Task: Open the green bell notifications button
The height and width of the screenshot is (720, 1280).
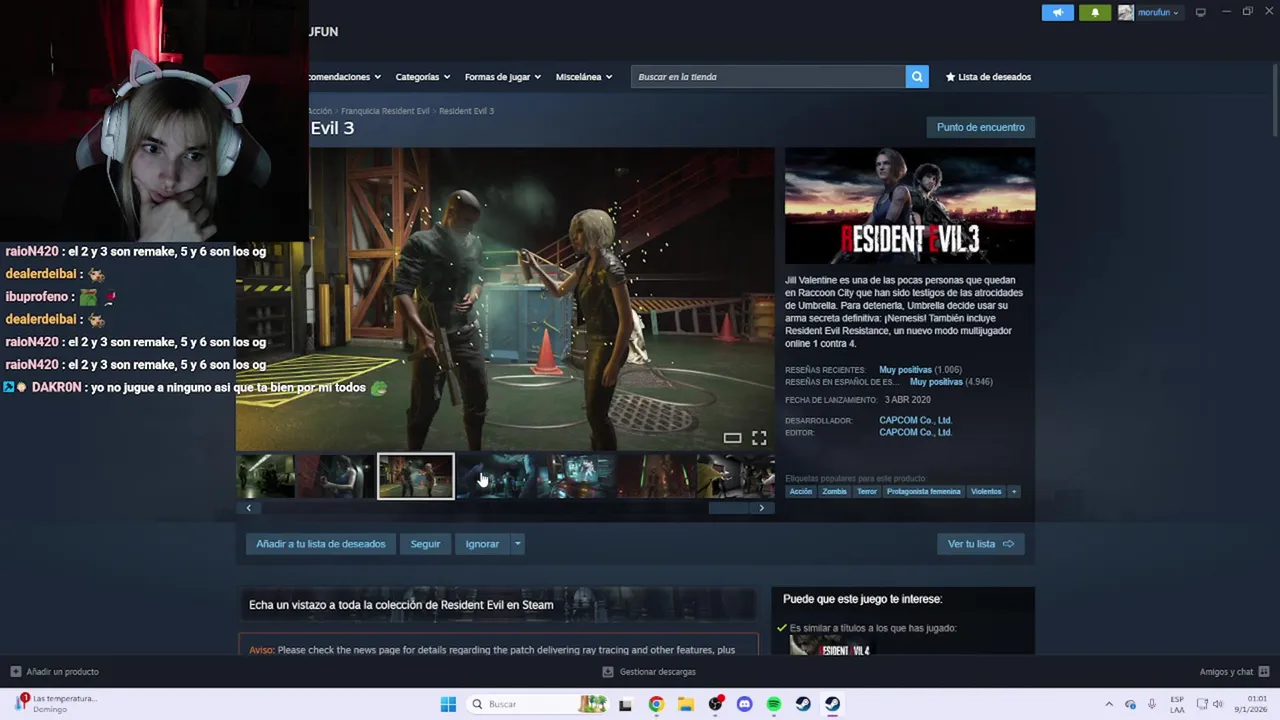Action: point(1095,12)
